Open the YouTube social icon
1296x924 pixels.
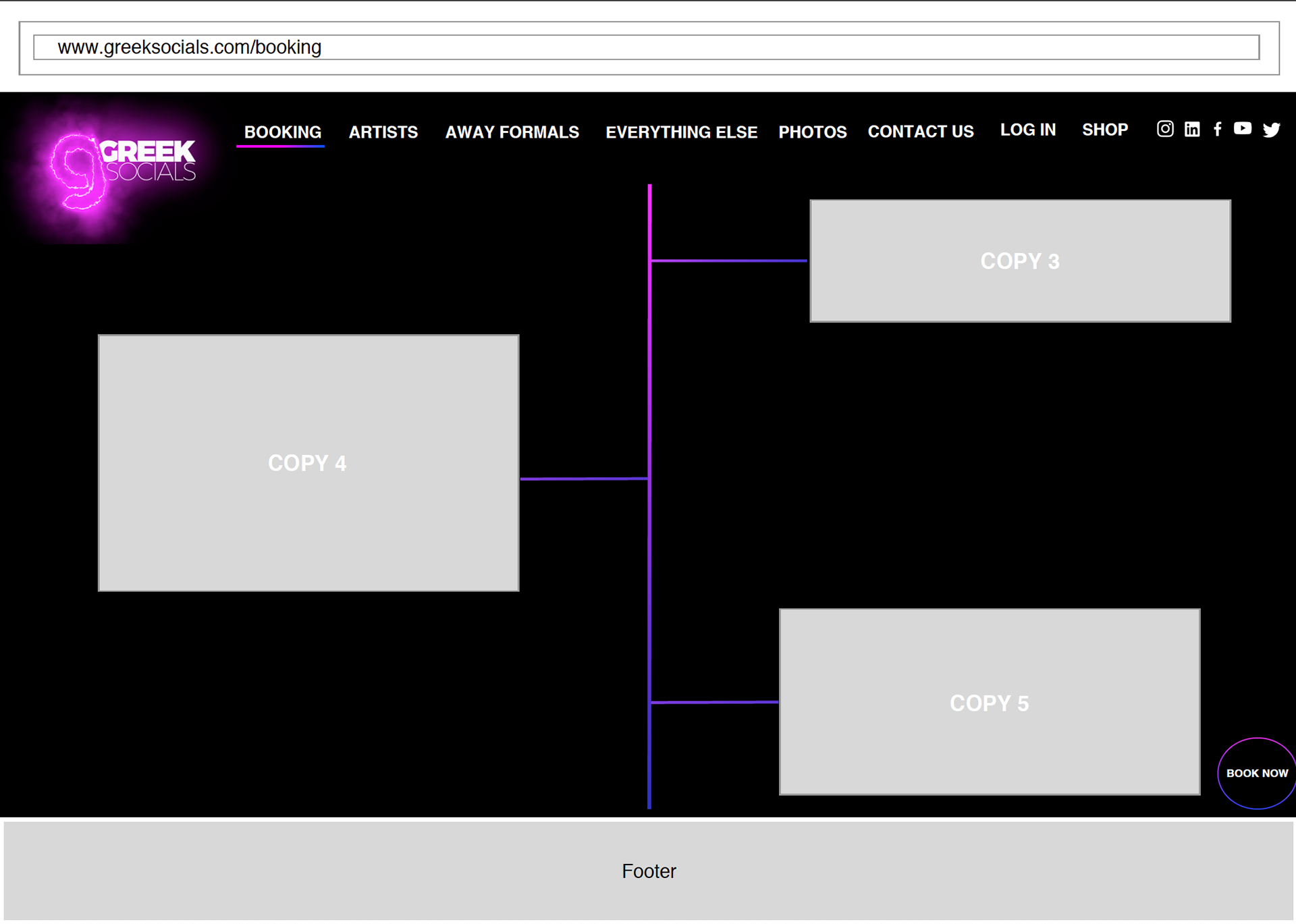point(1243,128)
